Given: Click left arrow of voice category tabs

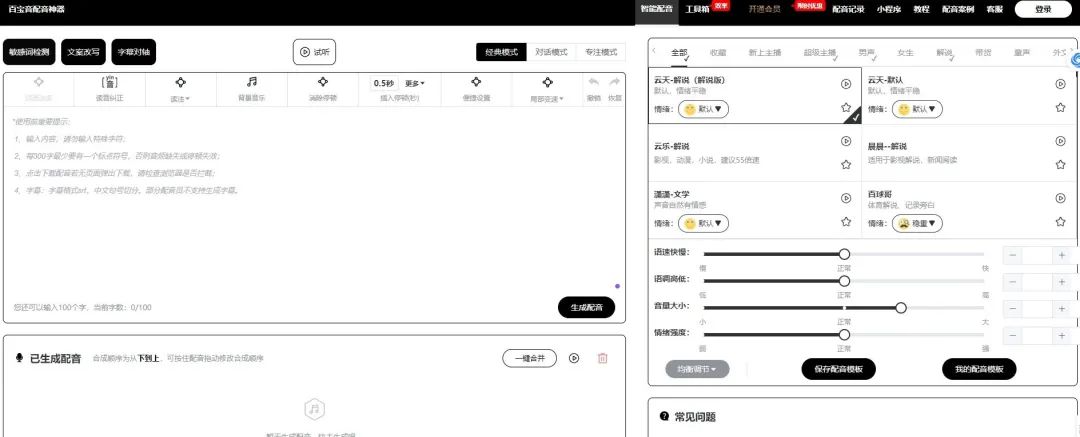Looking at the screenshot, I should [654, 51].
